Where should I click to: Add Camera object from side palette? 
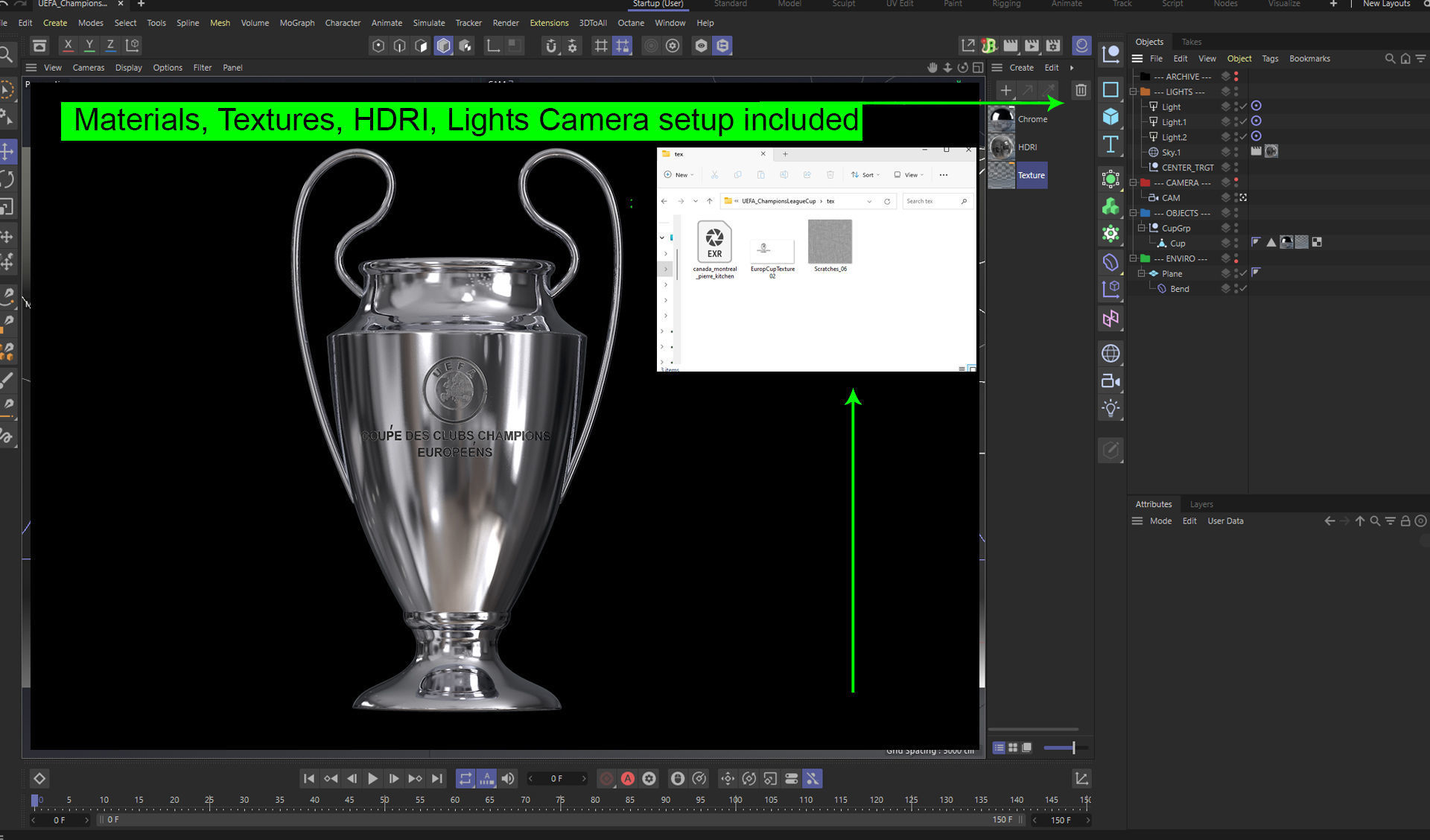[x=1110, y=381]
